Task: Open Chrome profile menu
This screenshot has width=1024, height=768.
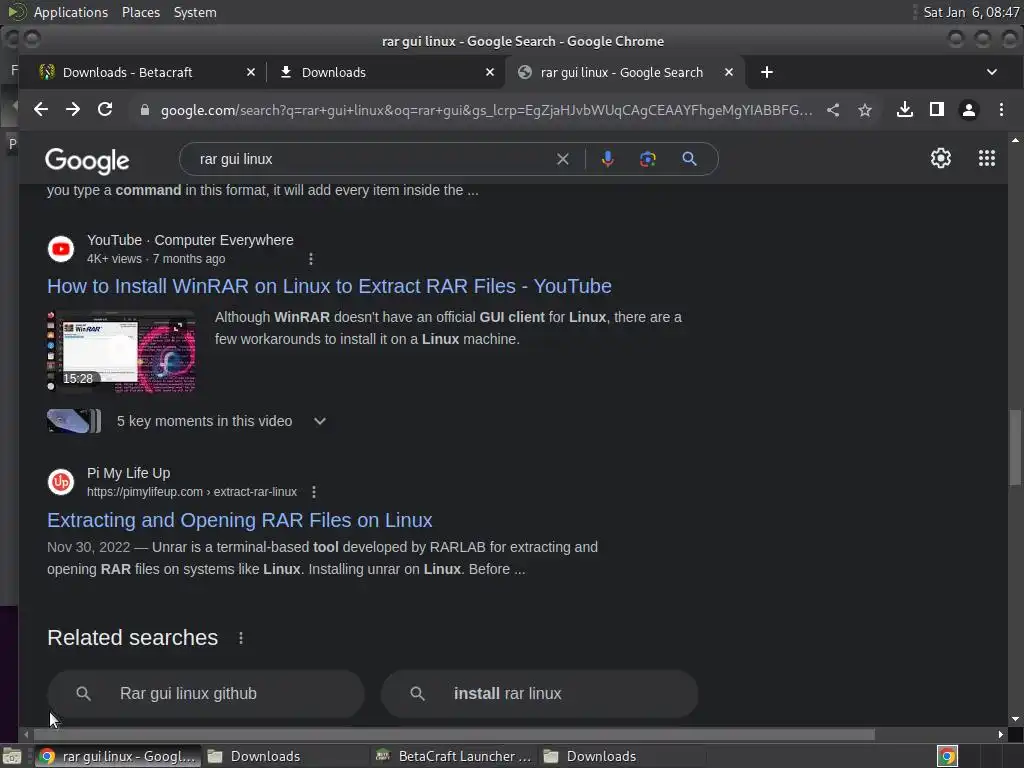Action: pos(968,110)
